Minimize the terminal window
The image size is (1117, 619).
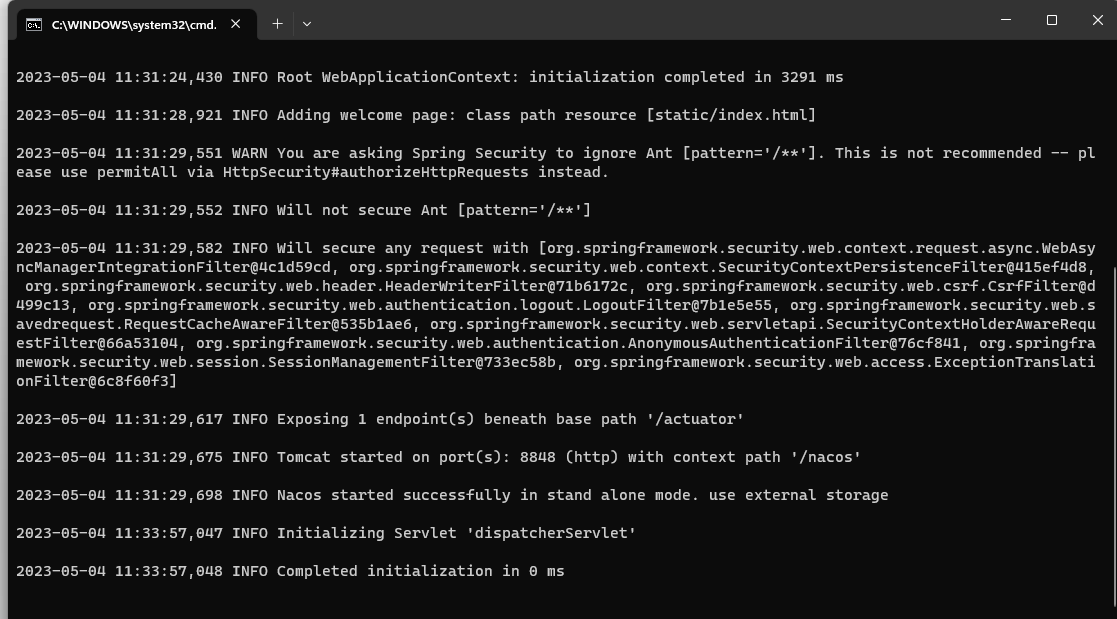pos(1005,20)
